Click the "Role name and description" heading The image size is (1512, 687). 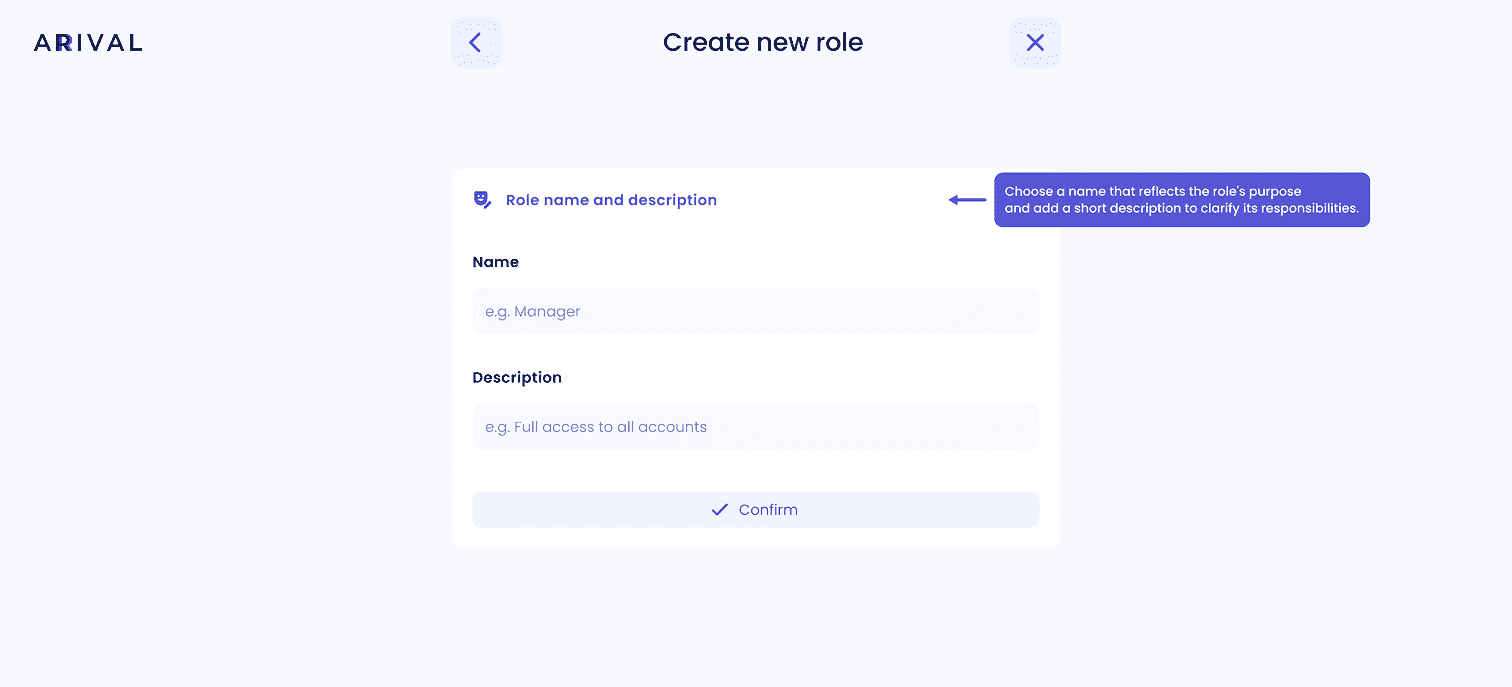click(611, 200)
